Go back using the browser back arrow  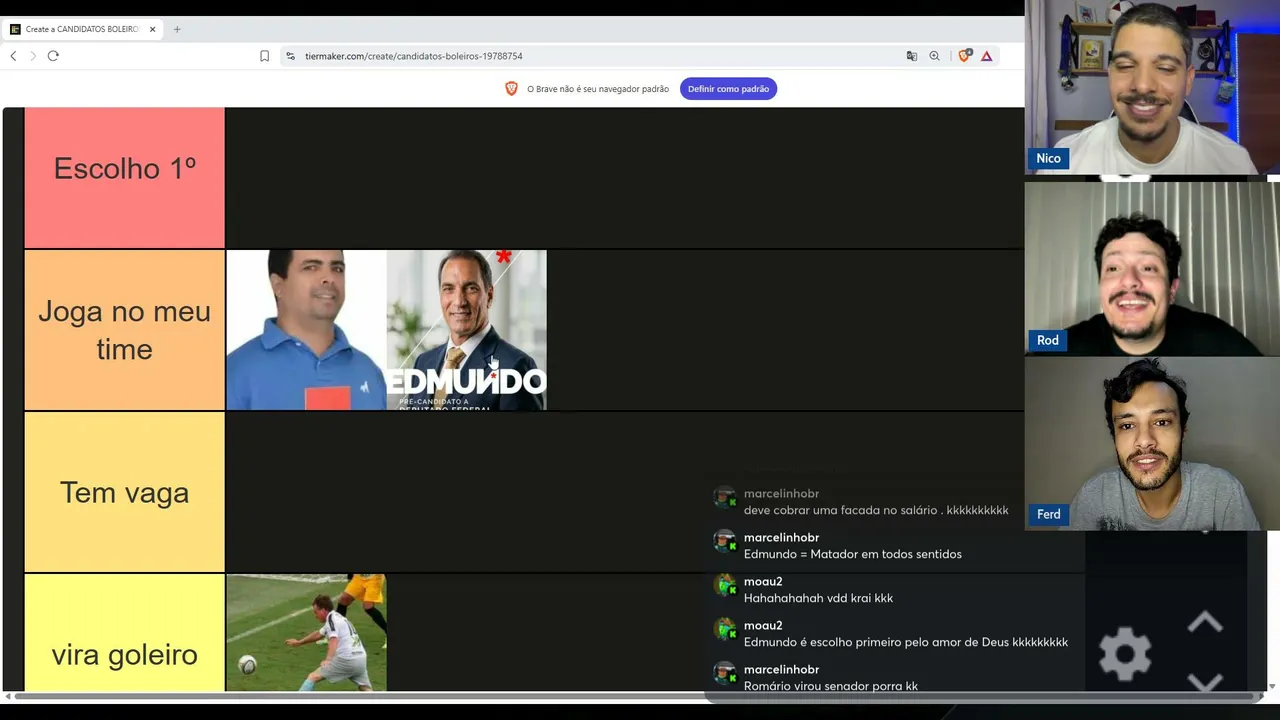click(13, 56)
